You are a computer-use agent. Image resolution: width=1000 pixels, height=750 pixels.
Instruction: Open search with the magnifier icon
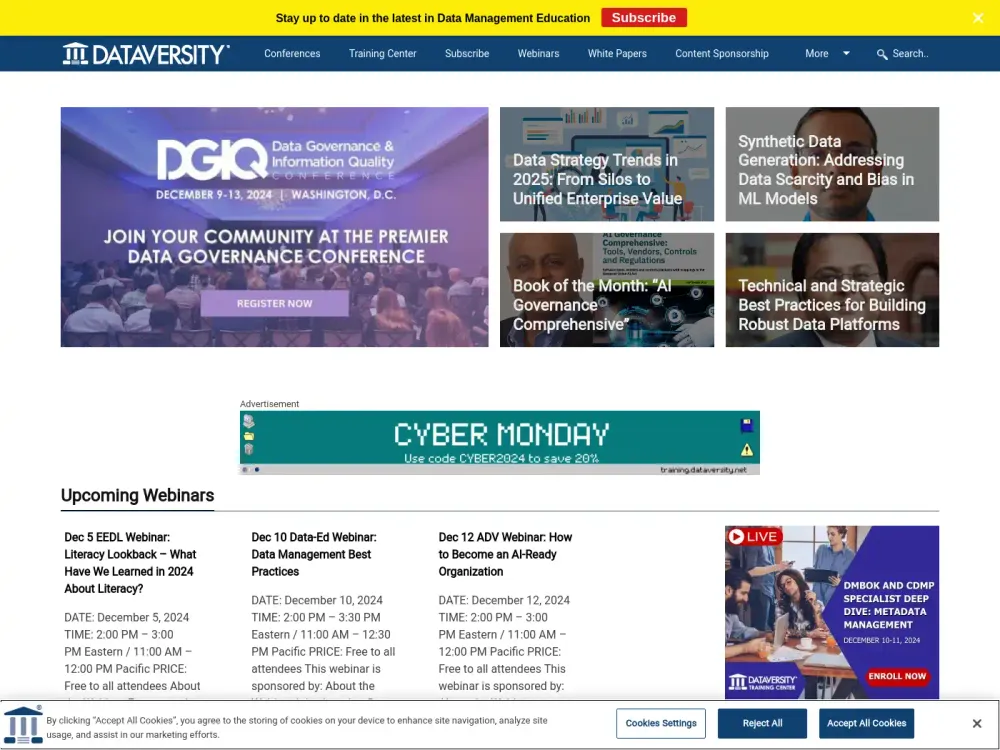[881, 54]
